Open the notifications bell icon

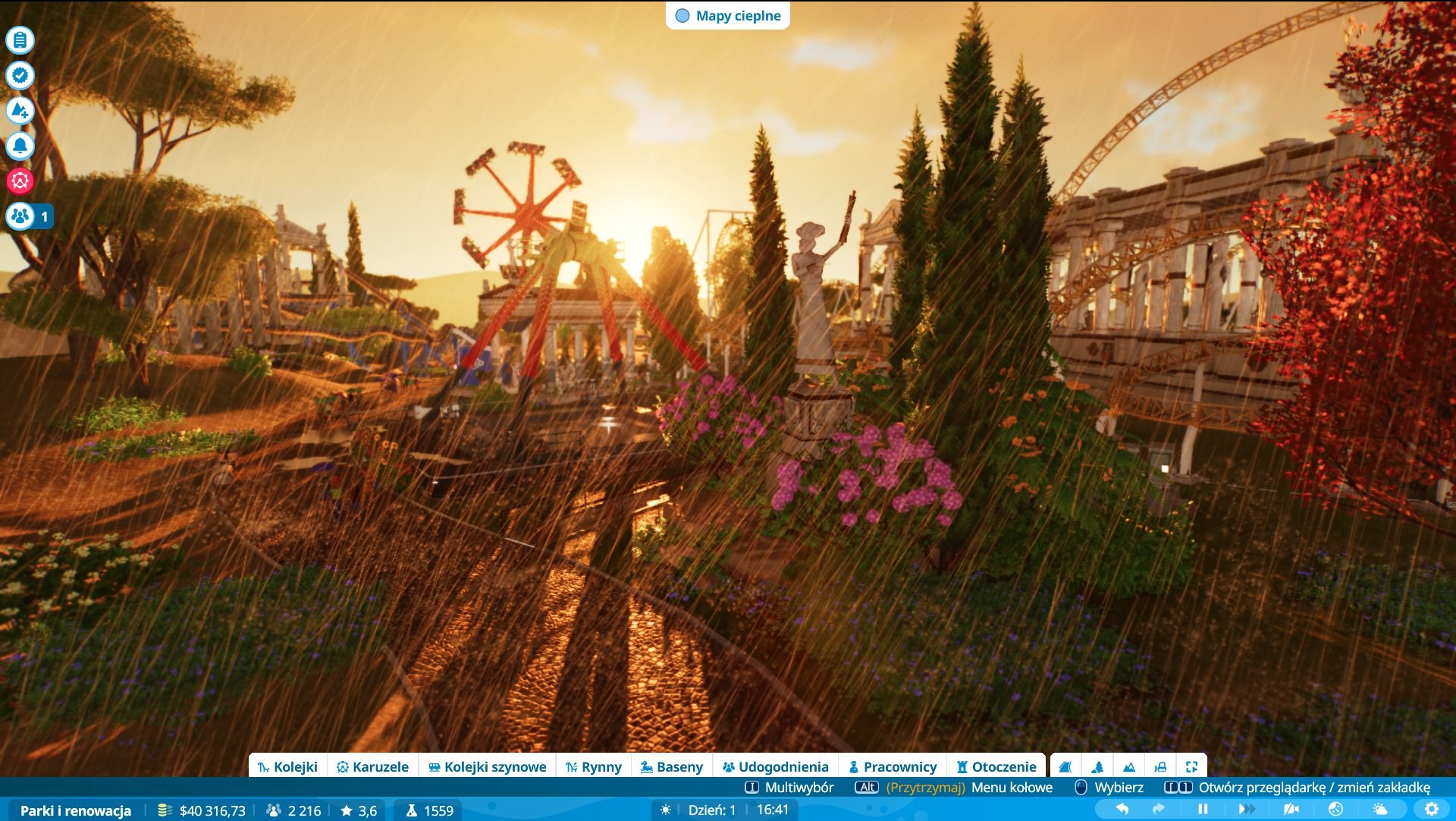click(x=20, y=145)
